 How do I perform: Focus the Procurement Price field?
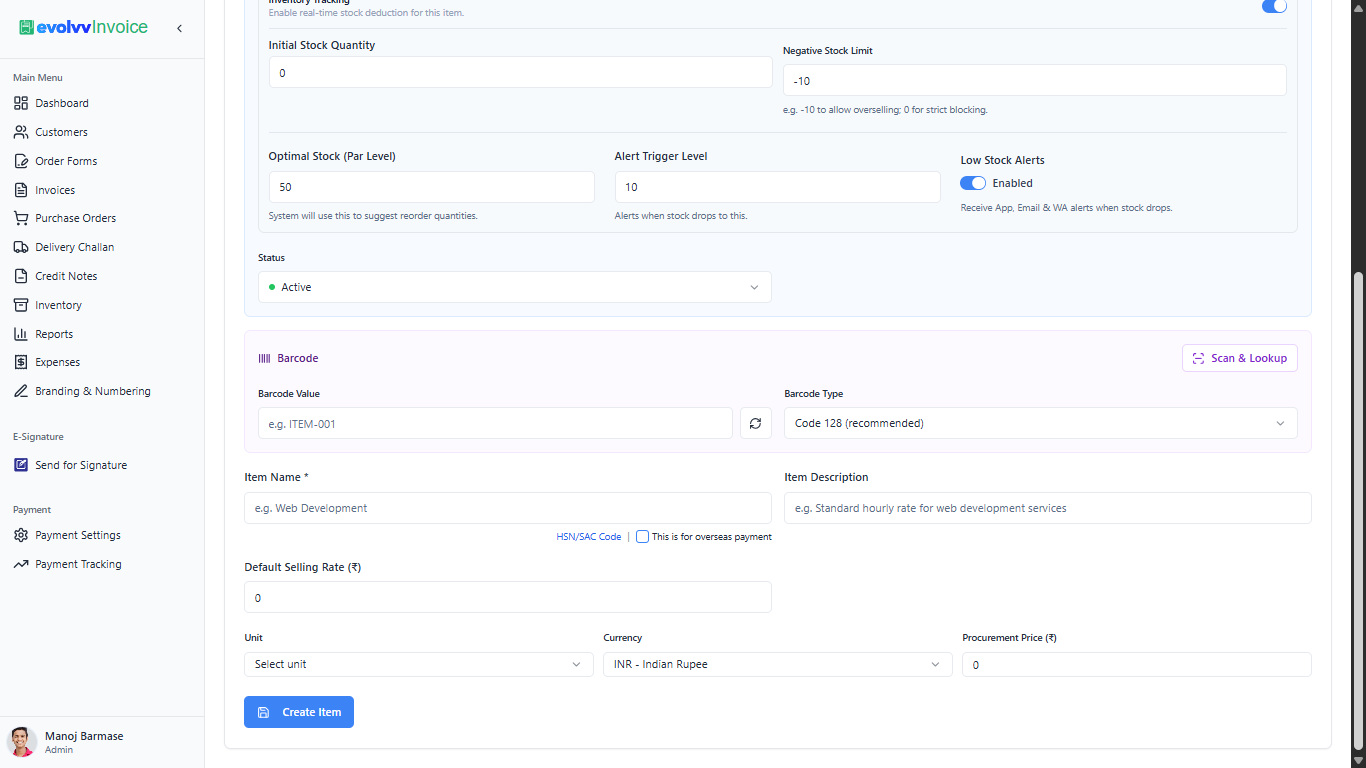click(x=1137, y=664)
